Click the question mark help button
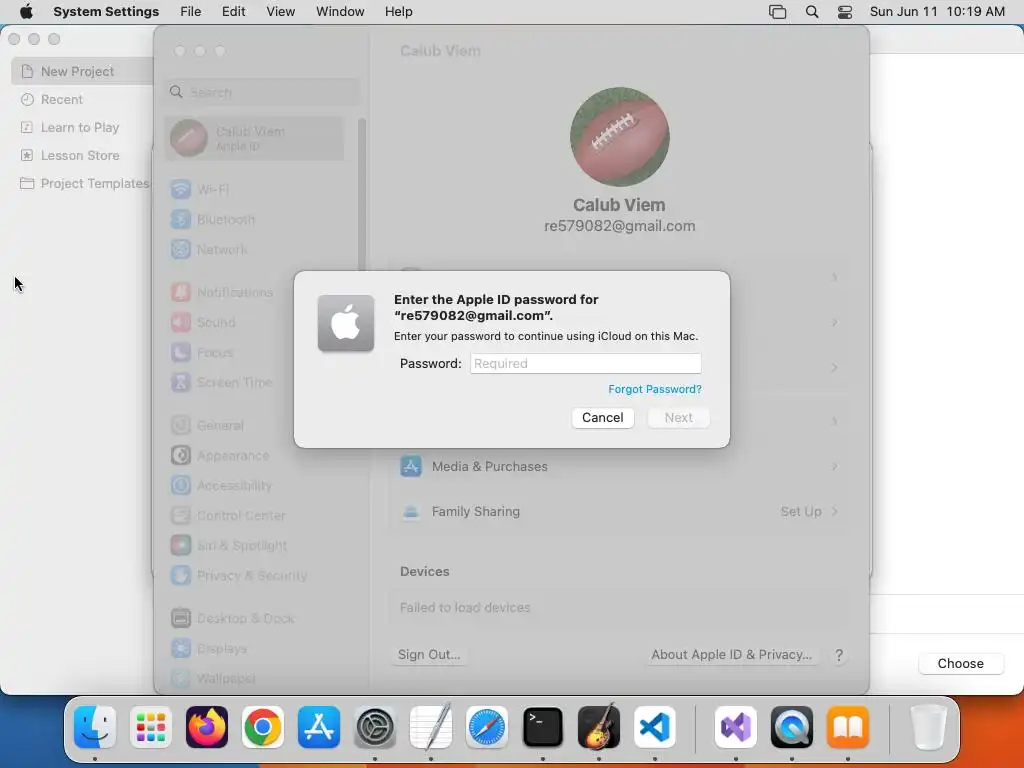1024x768 pixels. (839, 655)
